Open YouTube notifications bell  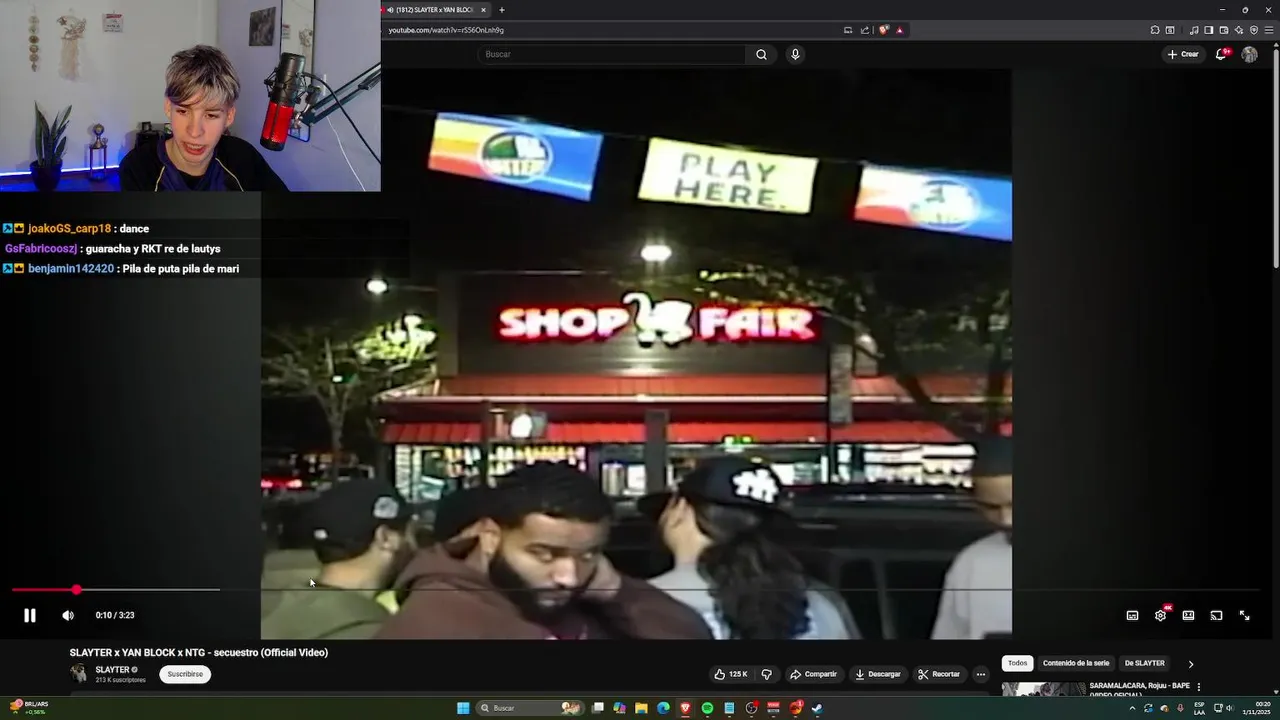(x=1221, y=54)
